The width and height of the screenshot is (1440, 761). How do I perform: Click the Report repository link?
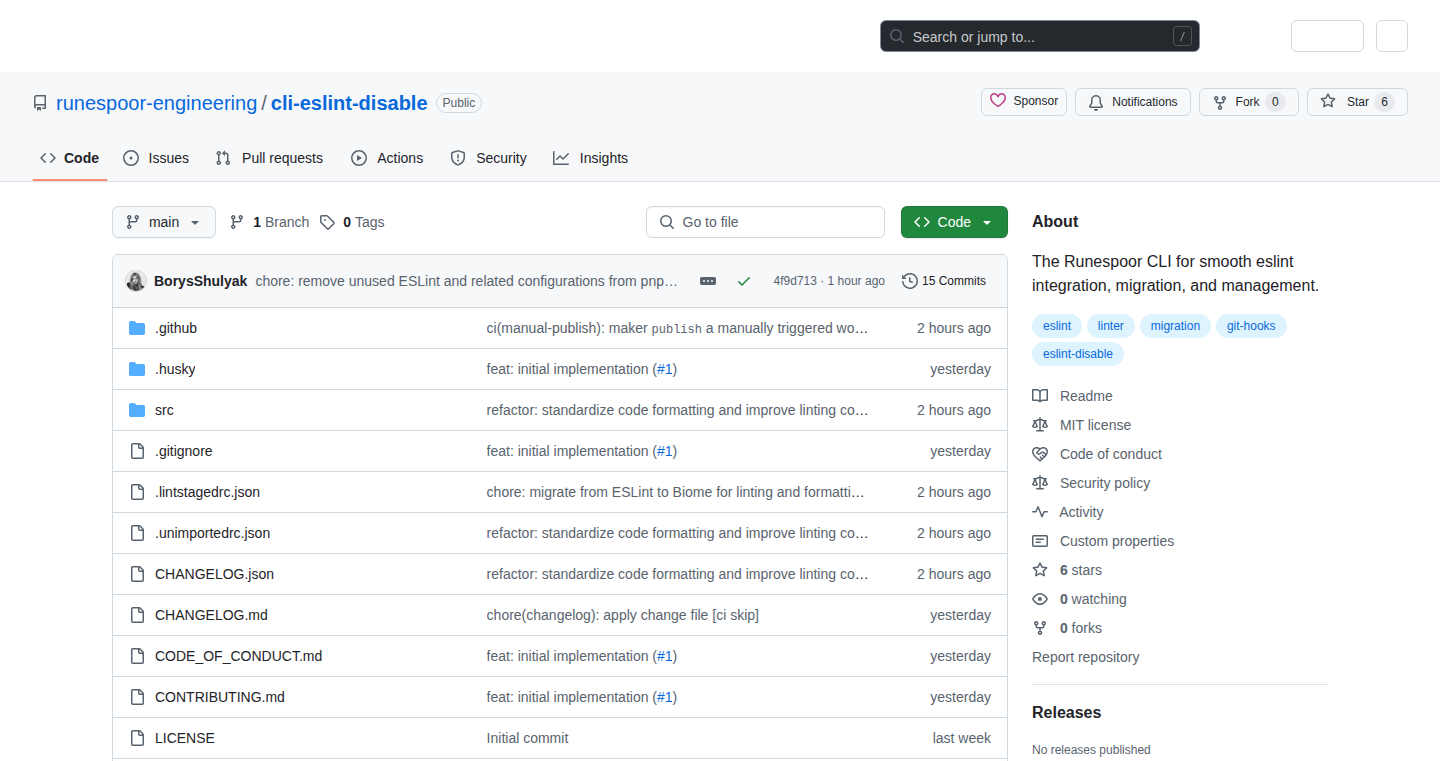tap(1085, 657)
